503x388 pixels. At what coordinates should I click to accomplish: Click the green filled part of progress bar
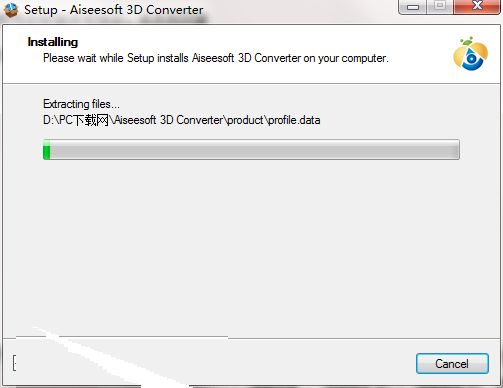47,150
